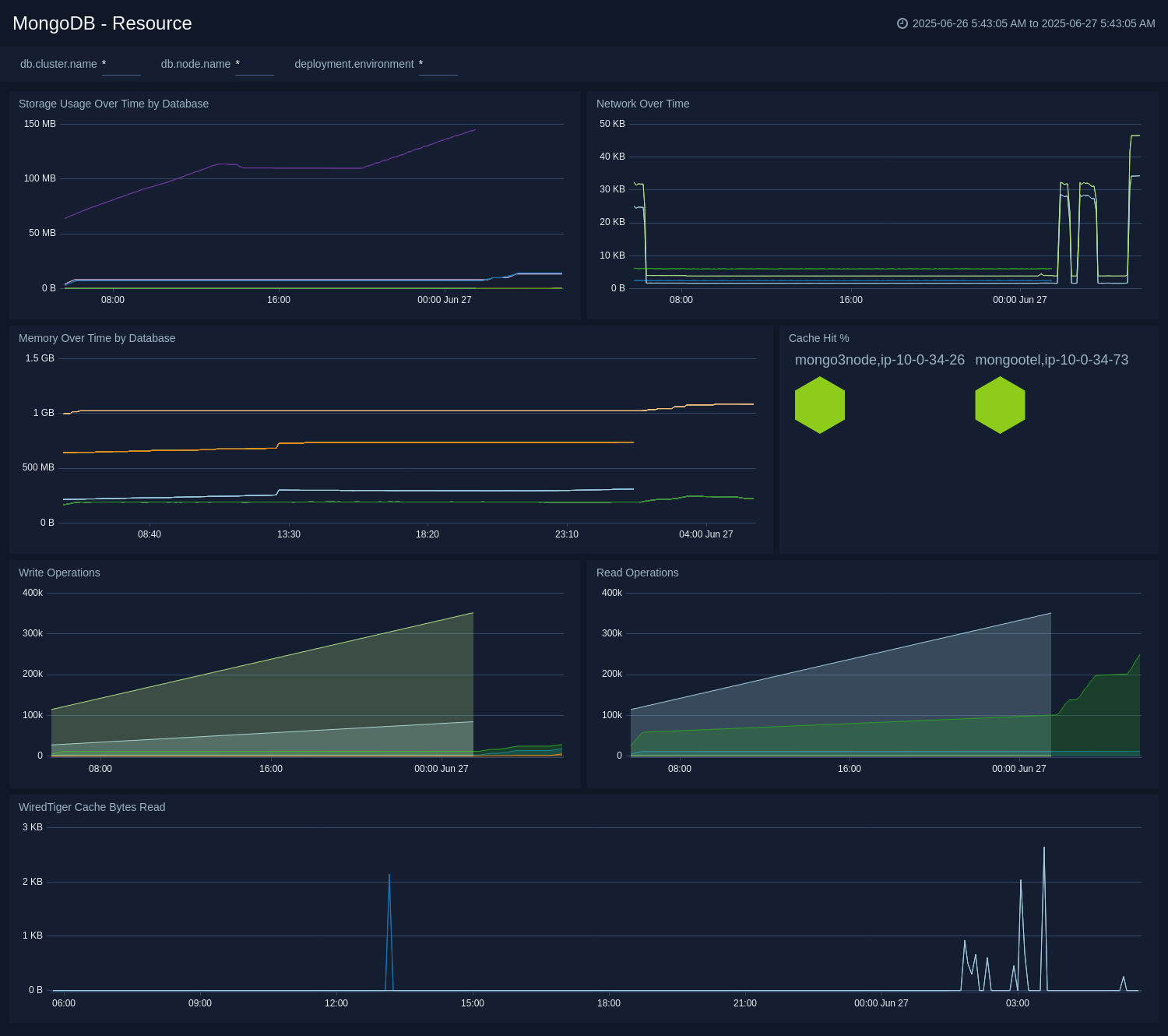
Task: Select WiredTiger Cache Bytes Read title
Action: pyautogui.click(x=92, y=807)
